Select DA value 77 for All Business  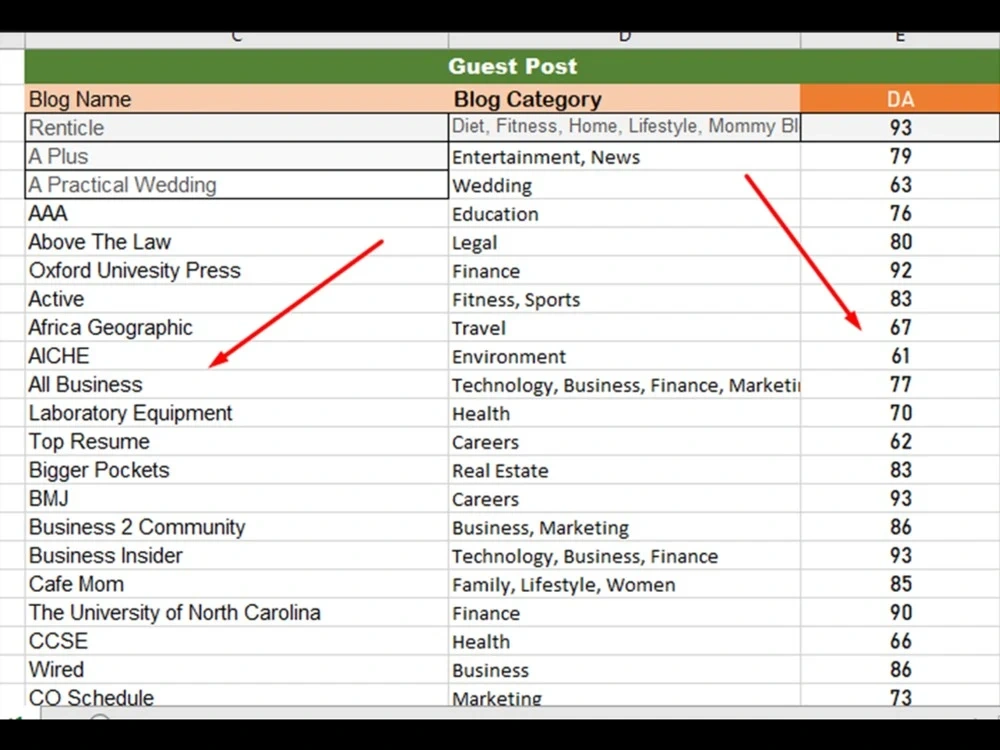900,385
